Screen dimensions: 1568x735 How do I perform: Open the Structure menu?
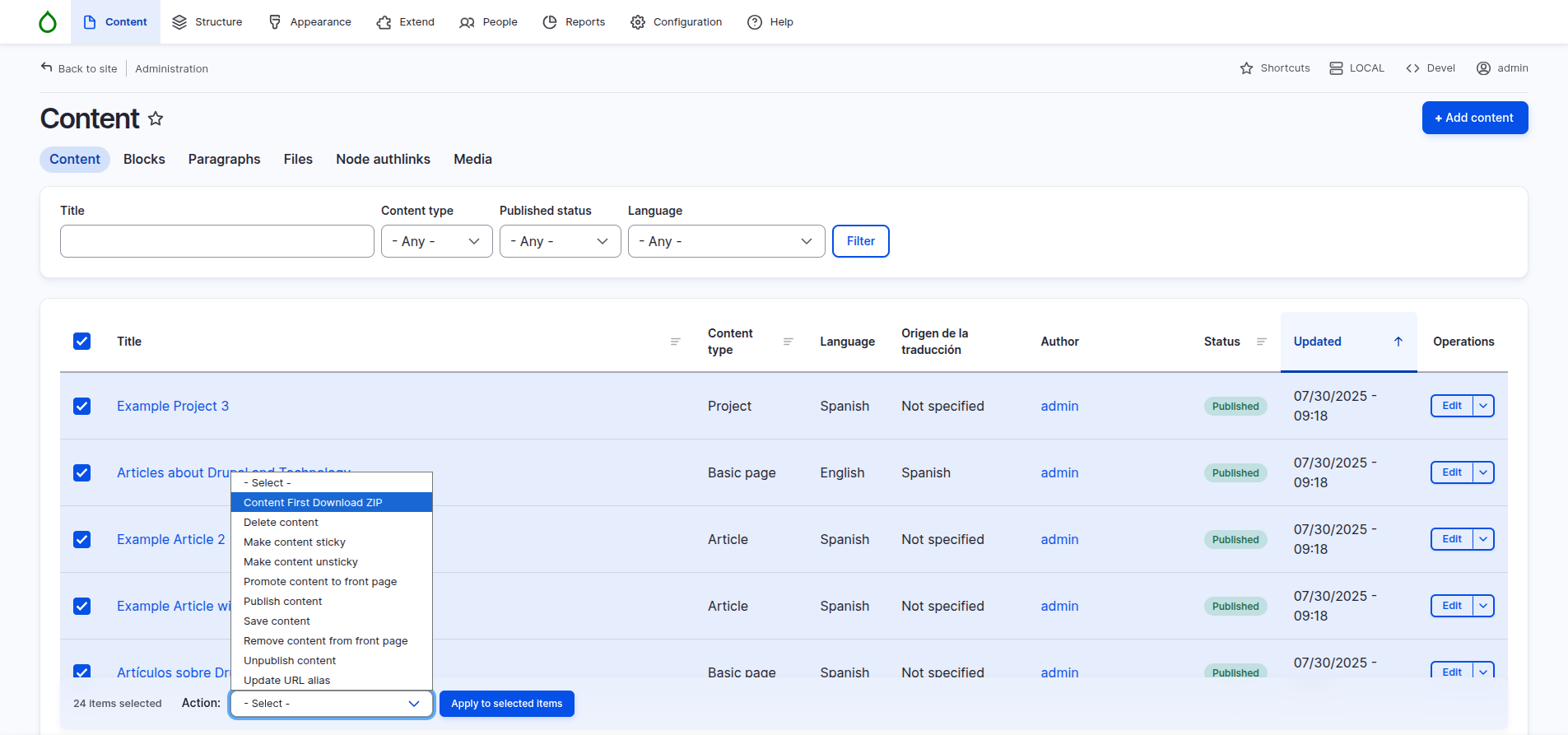(207, 22)
